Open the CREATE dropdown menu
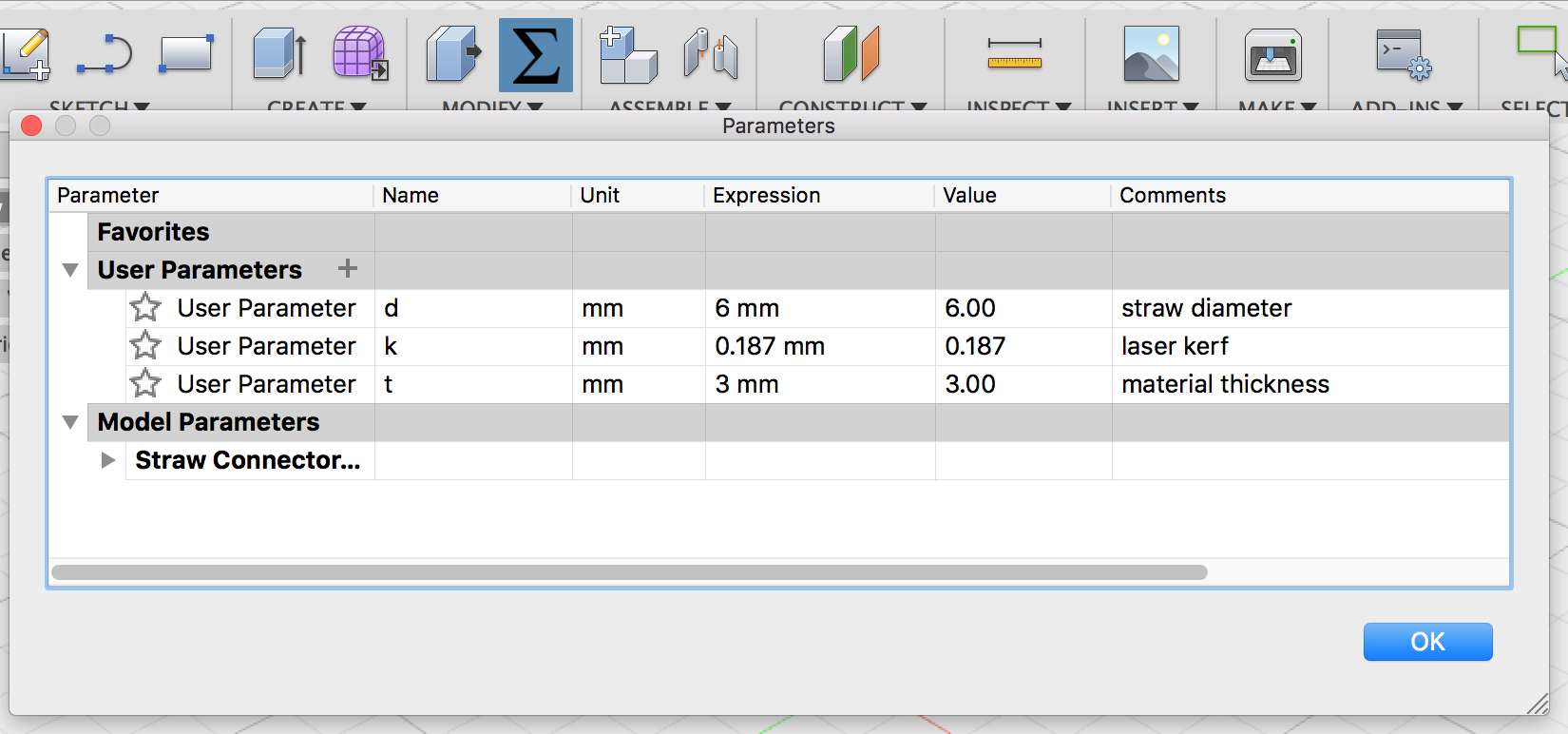The width and height of the screenshot is (1568, 734). click(x=316, y=106)
